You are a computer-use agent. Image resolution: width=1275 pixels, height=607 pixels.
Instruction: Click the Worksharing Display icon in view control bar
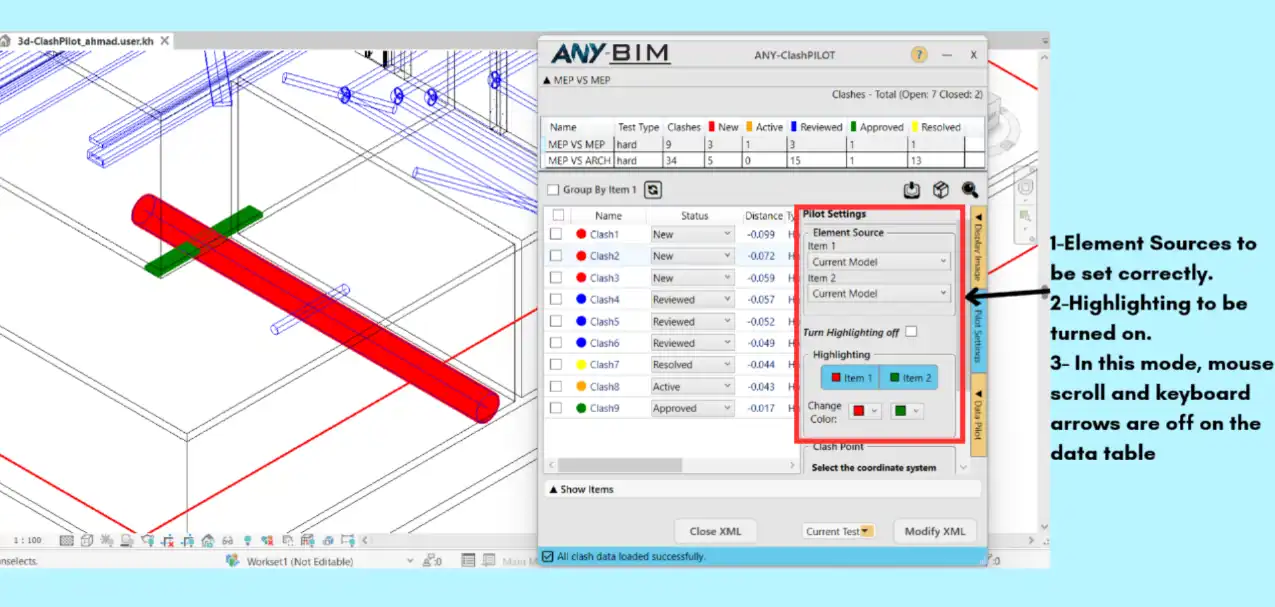[x=267, y=541]
